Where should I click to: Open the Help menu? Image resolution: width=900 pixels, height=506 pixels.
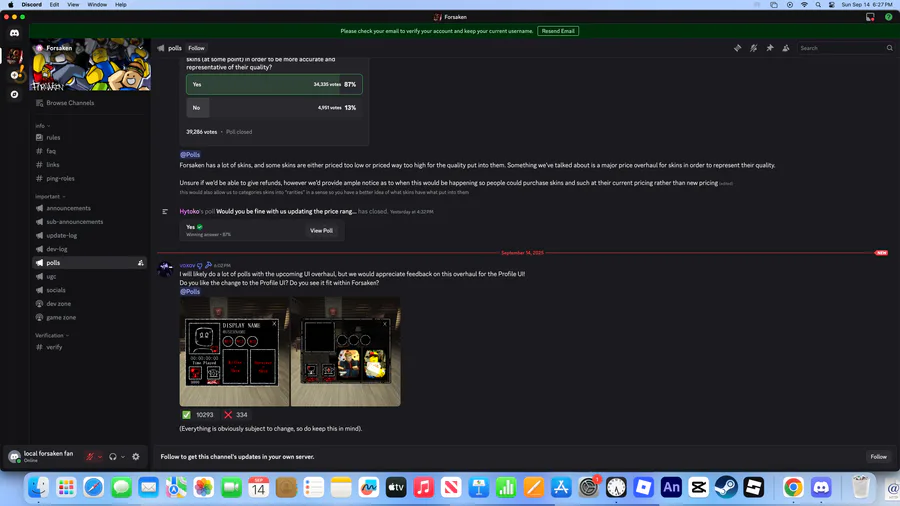tap(121, 5)
